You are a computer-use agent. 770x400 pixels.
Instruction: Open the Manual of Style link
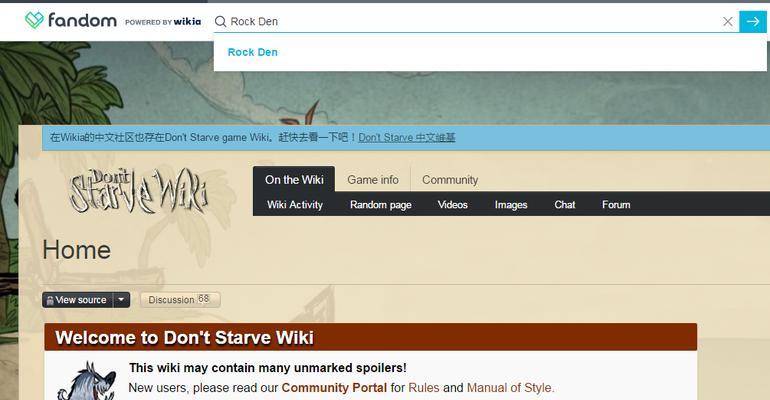(x=510, y=388)
